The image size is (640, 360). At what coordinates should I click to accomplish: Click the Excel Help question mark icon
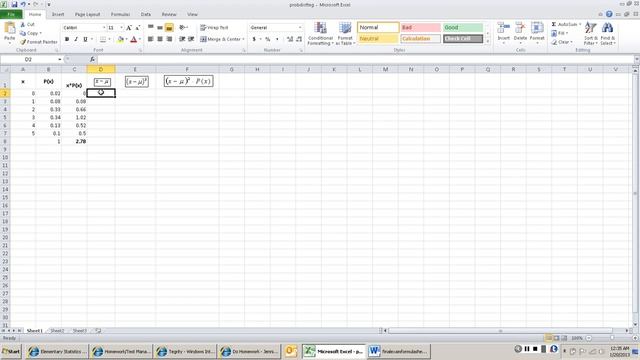click(609, 14)
